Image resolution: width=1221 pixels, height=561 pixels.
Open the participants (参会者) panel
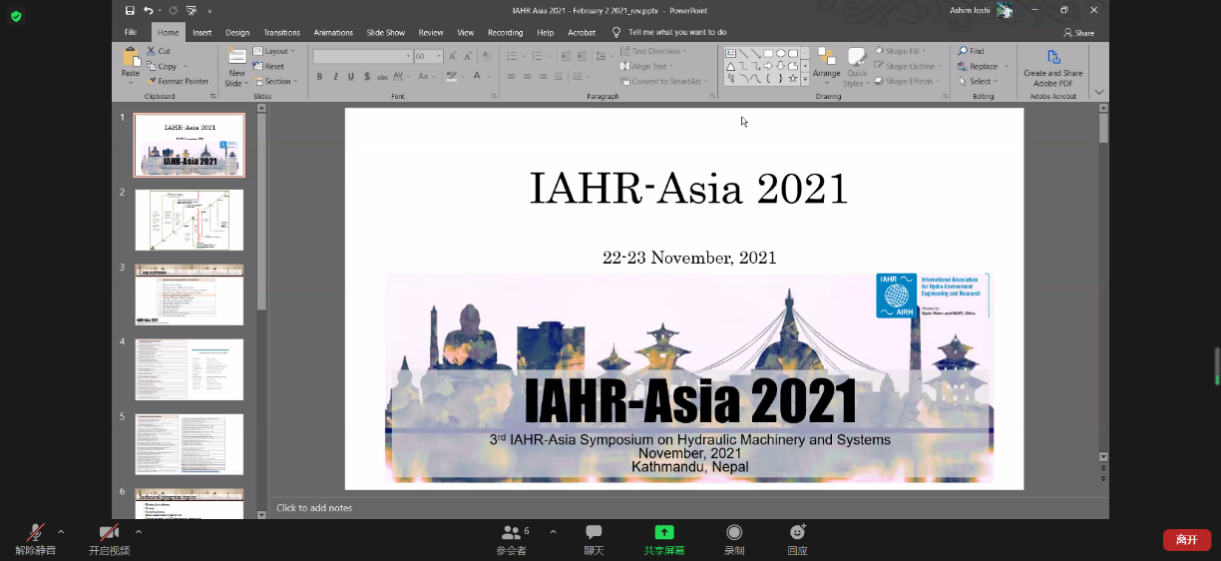(x=512, y=533)
